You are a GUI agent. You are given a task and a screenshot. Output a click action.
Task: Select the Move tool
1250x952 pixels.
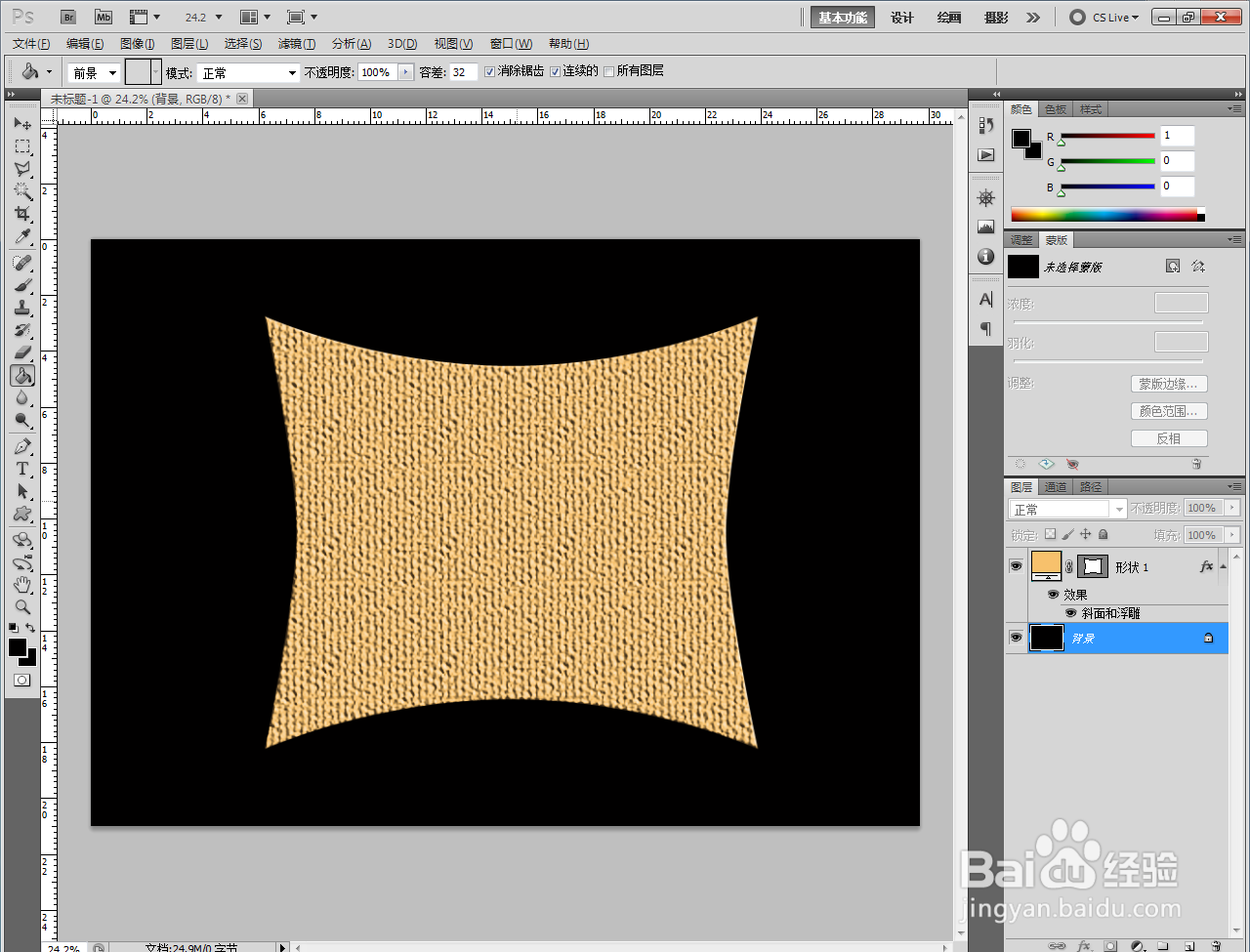(x=22, y=124)
